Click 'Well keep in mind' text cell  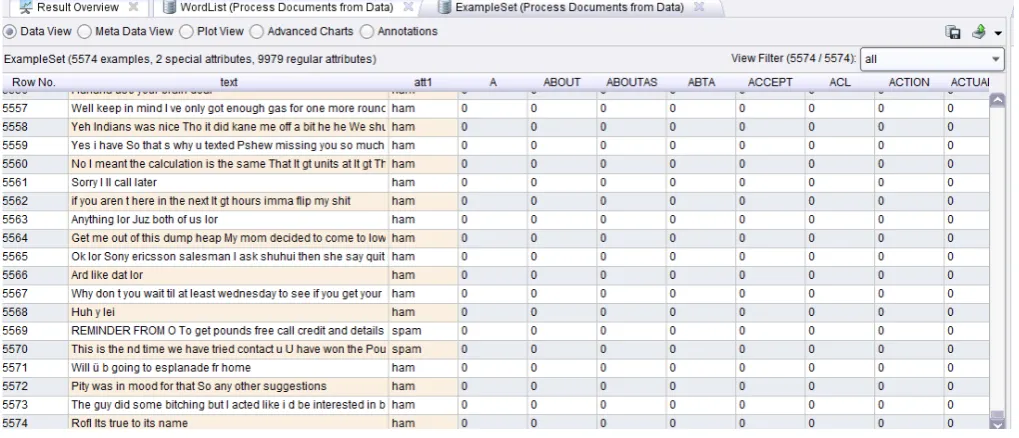point(229,109)
